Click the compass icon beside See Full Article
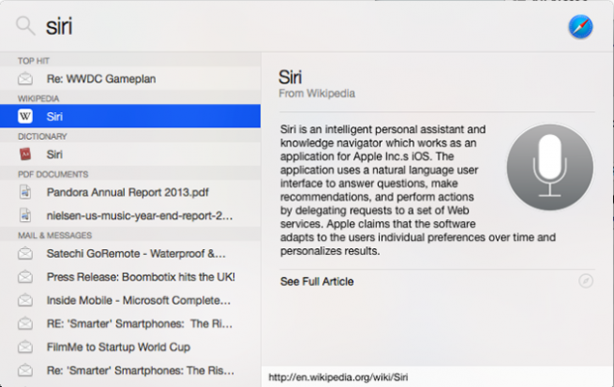The height and width of the screenshot is (387, 614). [586, 281]
